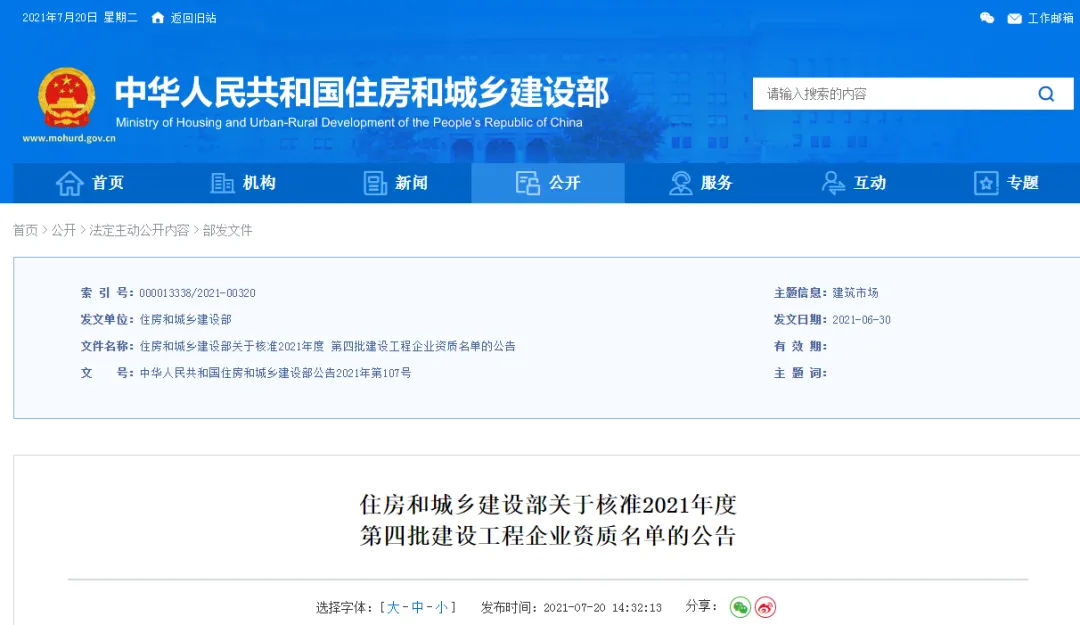Select font size 大
Screen dimensions: 1080x625
click(x=392, y=606)
